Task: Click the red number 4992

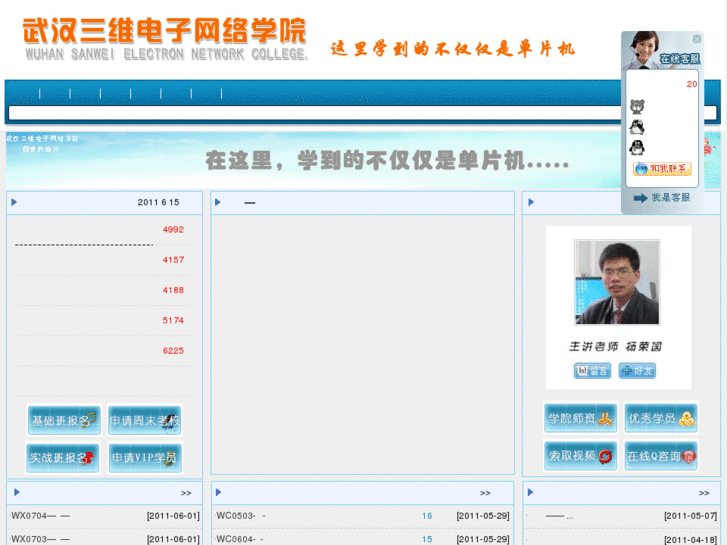Action: point(173,230)
